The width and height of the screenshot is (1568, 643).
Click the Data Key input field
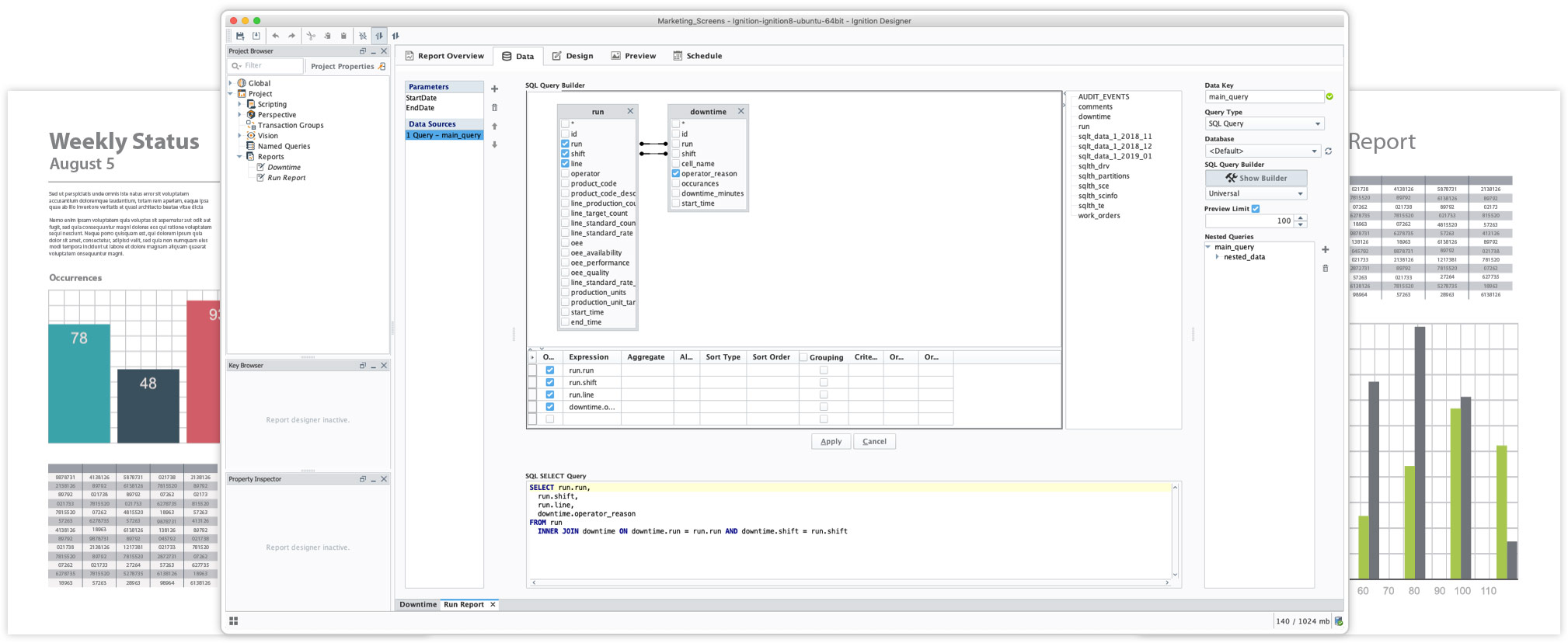click(x=1264, y=97)
